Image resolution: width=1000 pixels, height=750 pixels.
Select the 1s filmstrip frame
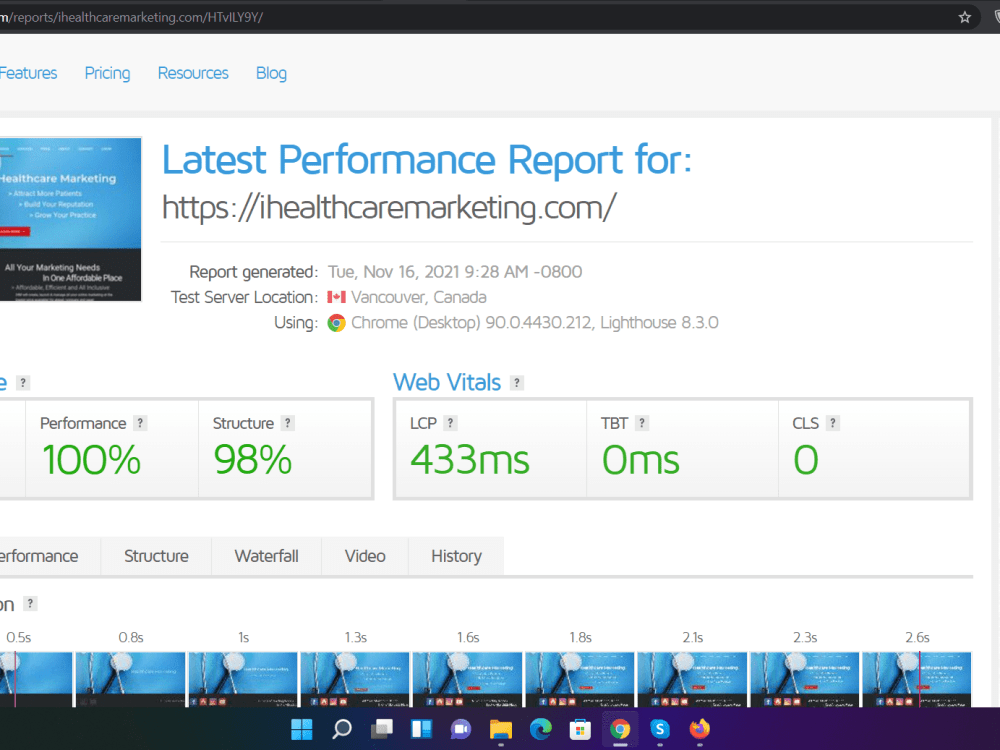pyautogui.click(x=243, y=679)
